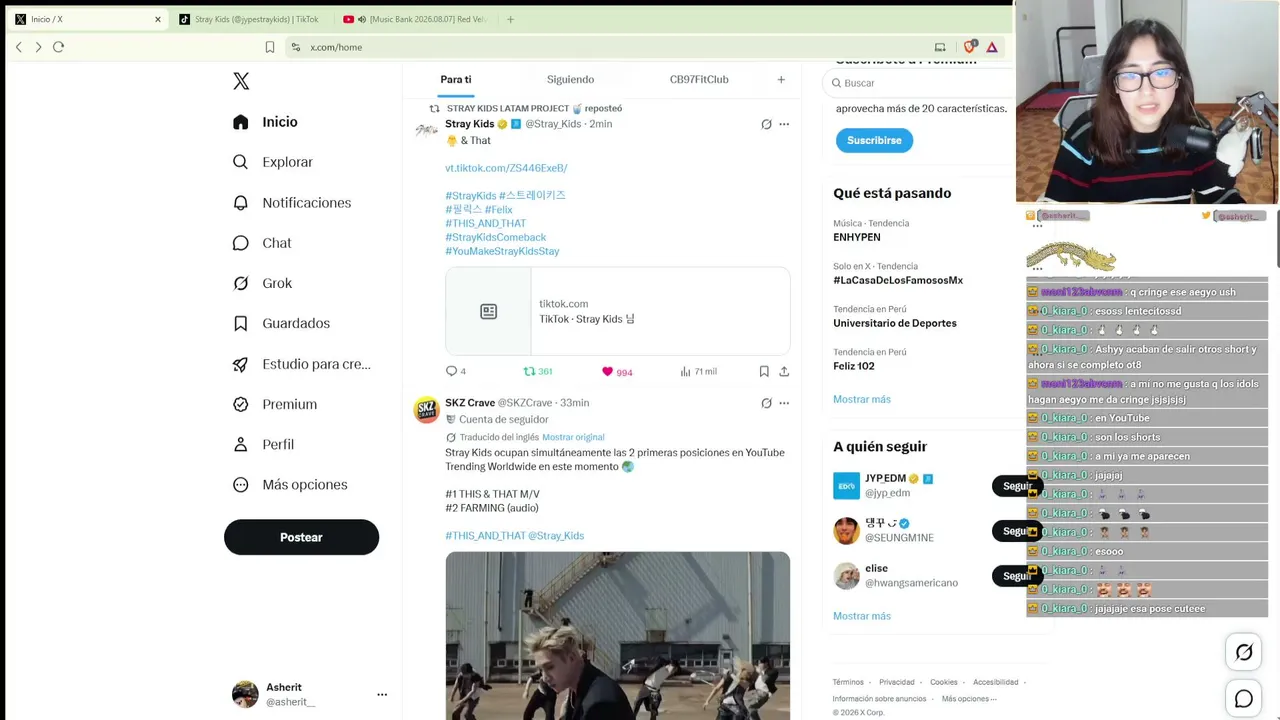The width and height of the screenshot is (1280, 720).
Task: Open Perfil in the sidebar
Action: [263, 444]
